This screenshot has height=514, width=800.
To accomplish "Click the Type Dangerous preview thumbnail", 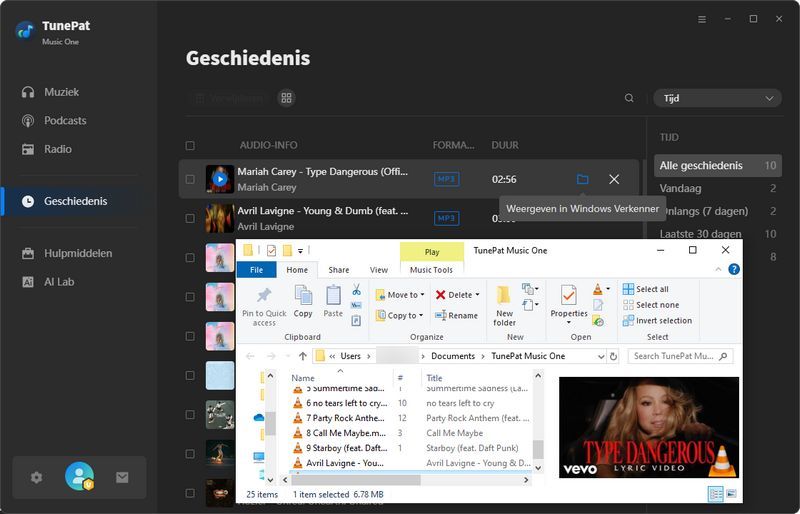I will click(649, 427).
